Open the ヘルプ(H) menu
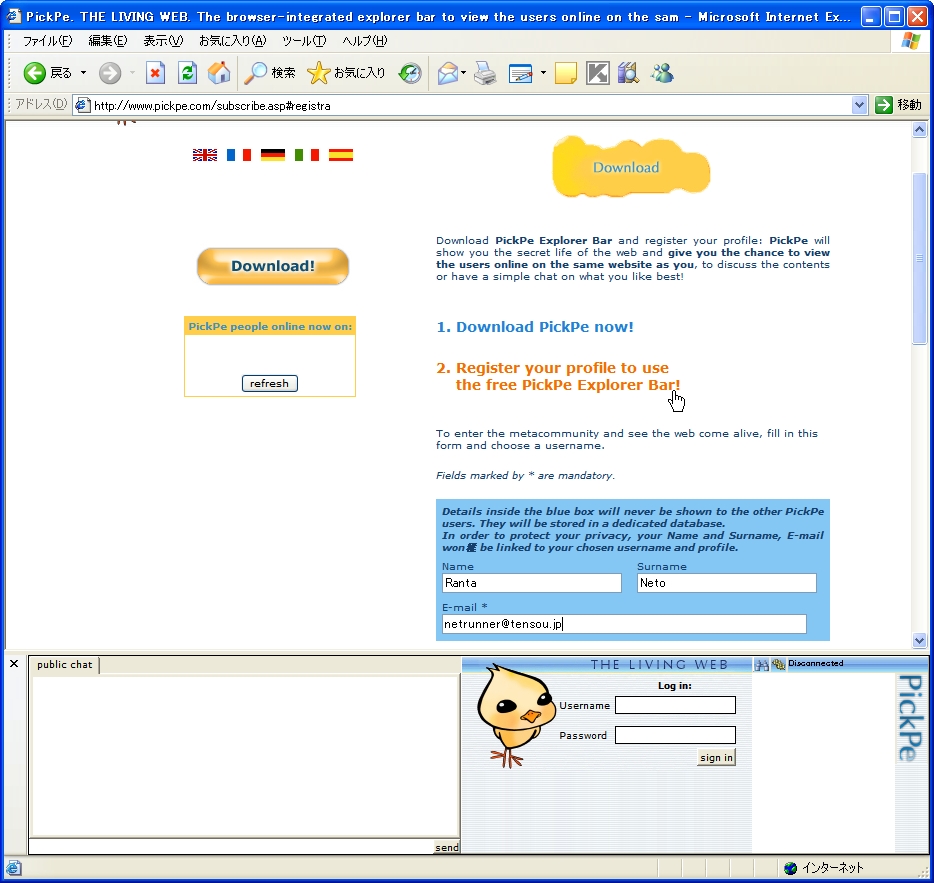The width and height of the screenshot is (934, 883). (x=365, y=41)
